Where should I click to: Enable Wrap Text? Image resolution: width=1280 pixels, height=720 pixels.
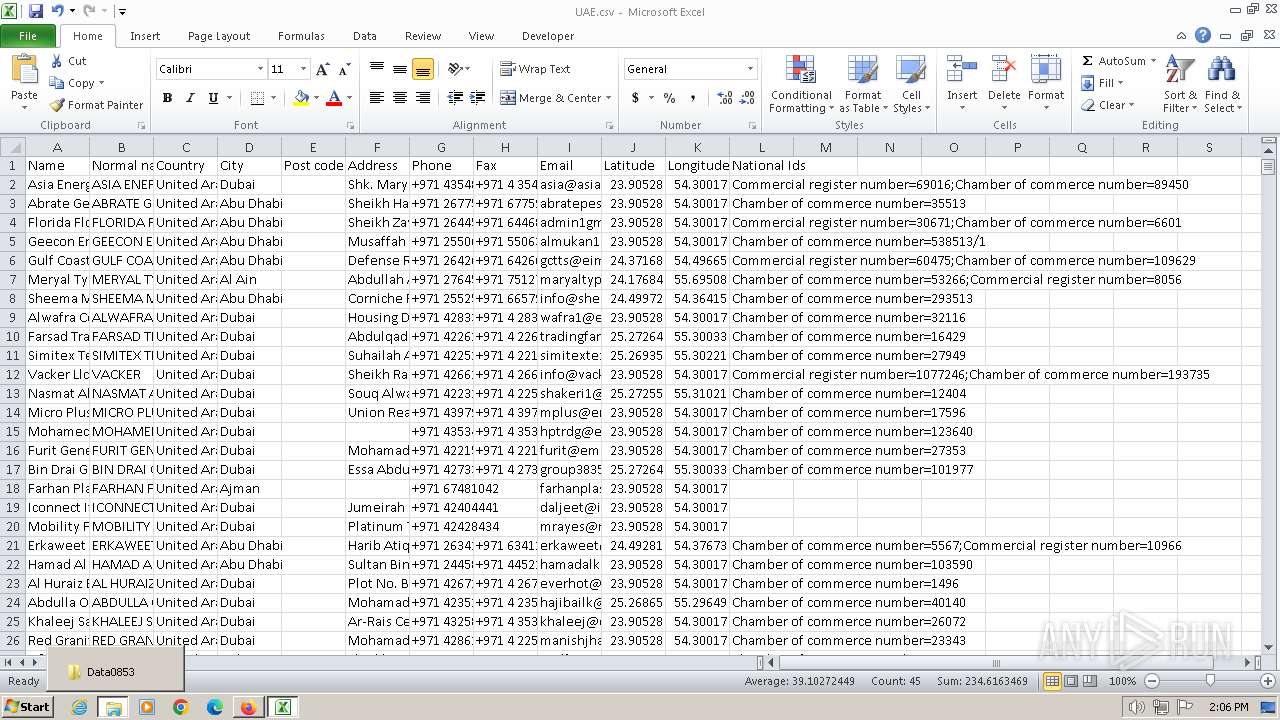535,69
